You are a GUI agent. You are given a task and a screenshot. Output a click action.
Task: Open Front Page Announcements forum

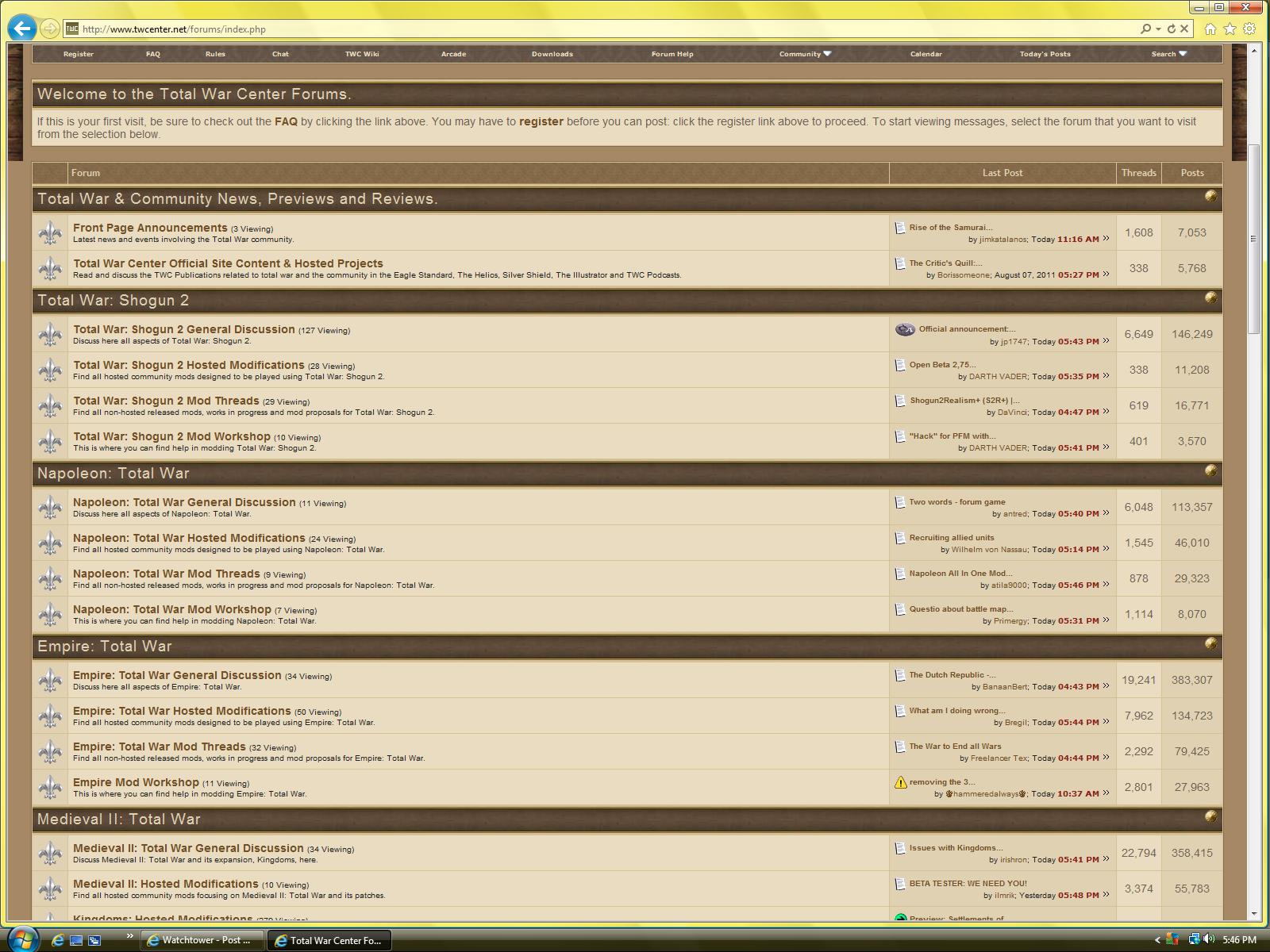pos(150,228)
